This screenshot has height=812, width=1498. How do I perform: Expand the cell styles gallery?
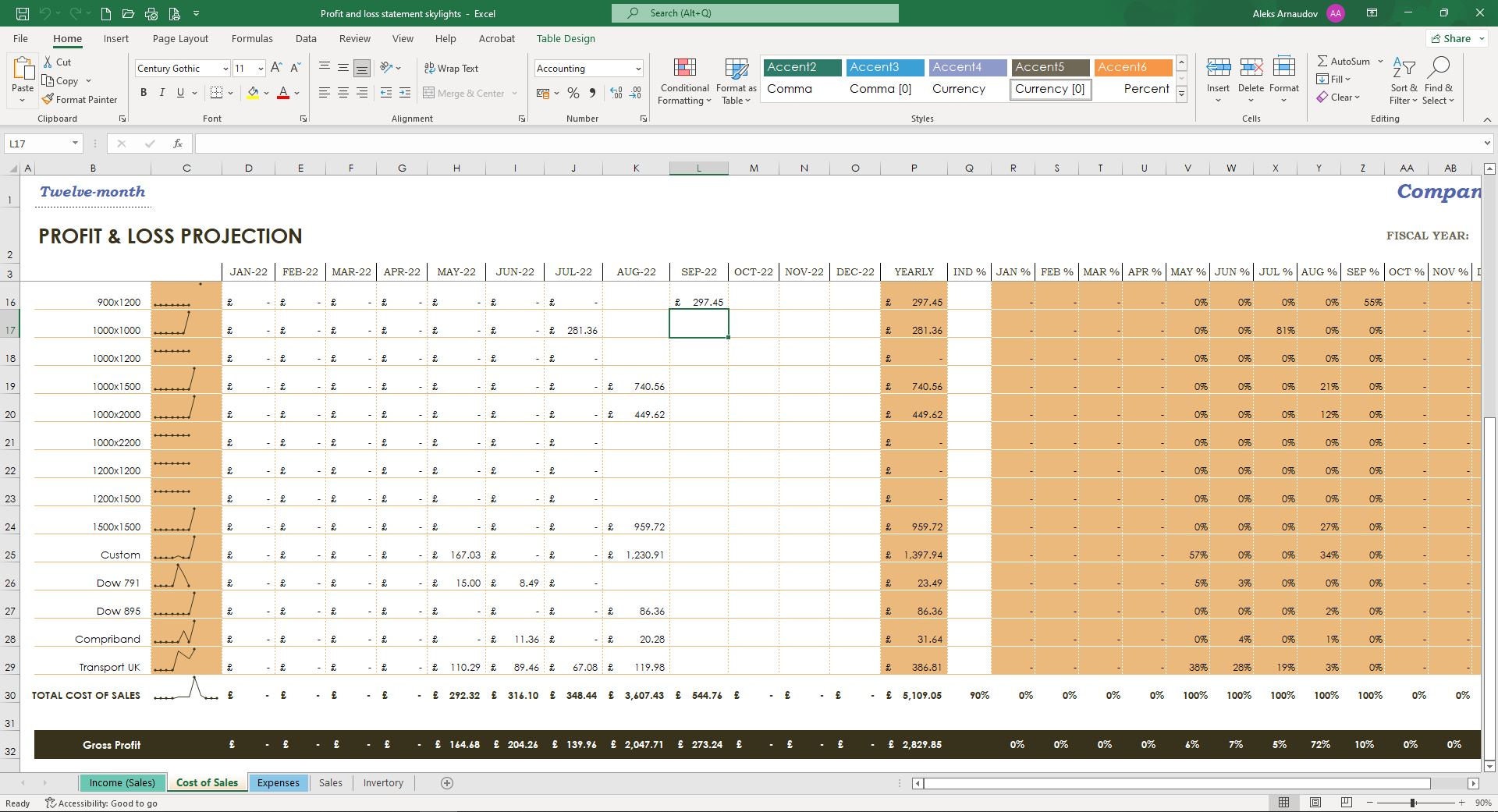click(x=1181, y=94)
